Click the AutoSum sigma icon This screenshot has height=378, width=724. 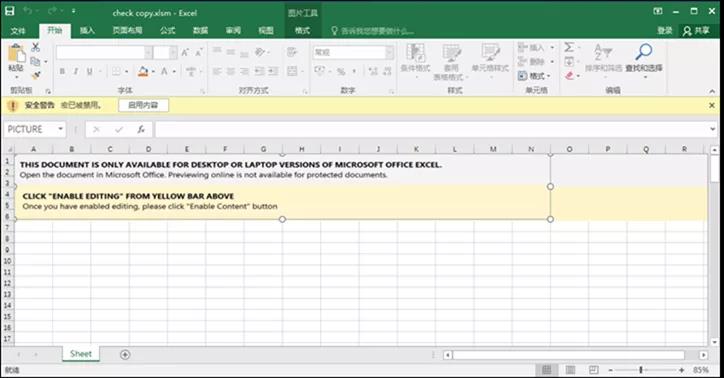(569, 47)
